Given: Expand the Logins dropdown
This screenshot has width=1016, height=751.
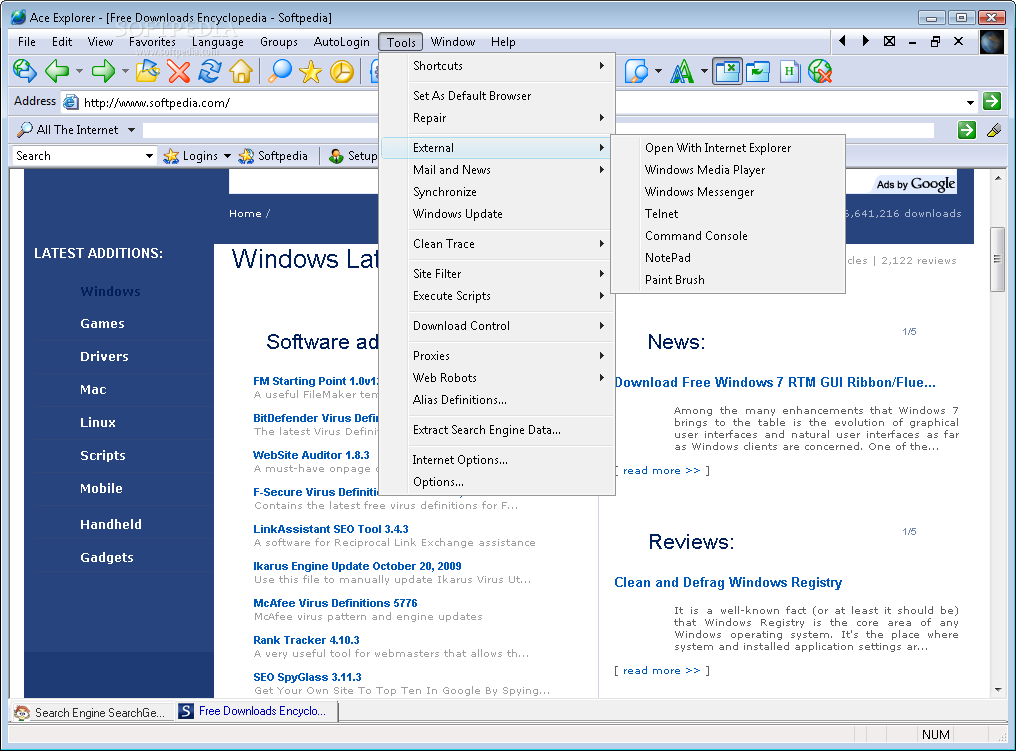Looking at the screenshot, I should [x=227, y=156].
